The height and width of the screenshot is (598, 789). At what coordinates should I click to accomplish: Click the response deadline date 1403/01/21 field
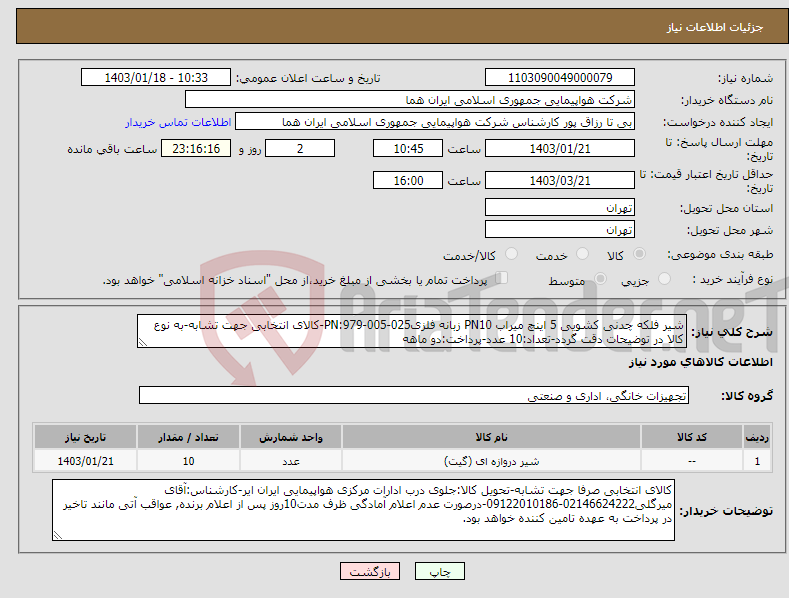tap(560, 148)
